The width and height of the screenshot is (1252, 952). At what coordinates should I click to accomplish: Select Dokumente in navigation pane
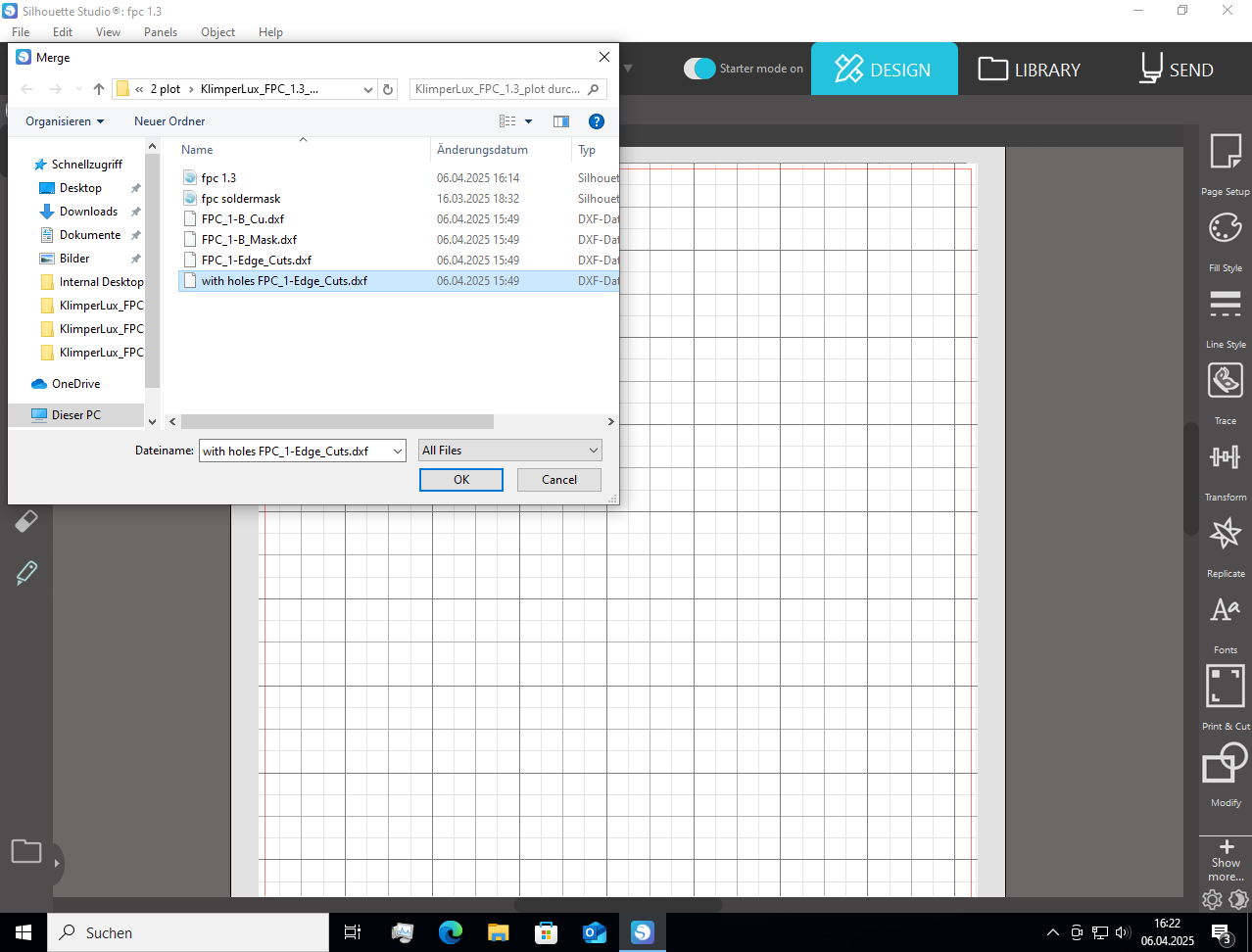point(90,235)
